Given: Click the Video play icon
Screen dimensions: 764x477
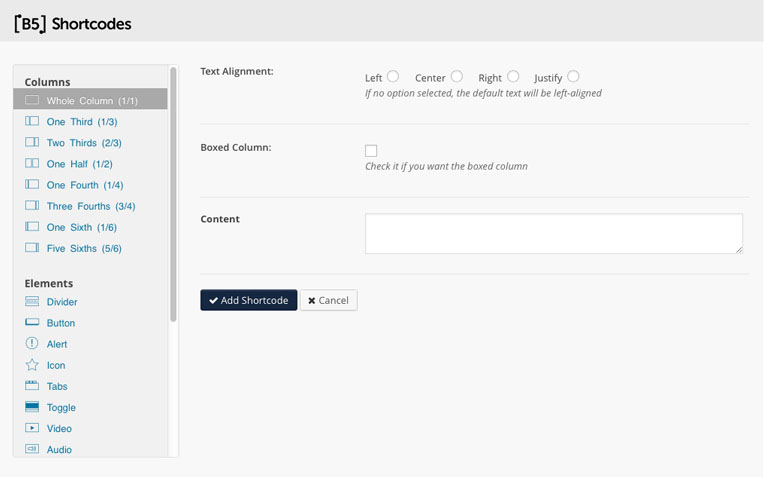Looking at the screenshot, I should pyautogui.click(x=32, y=428).
